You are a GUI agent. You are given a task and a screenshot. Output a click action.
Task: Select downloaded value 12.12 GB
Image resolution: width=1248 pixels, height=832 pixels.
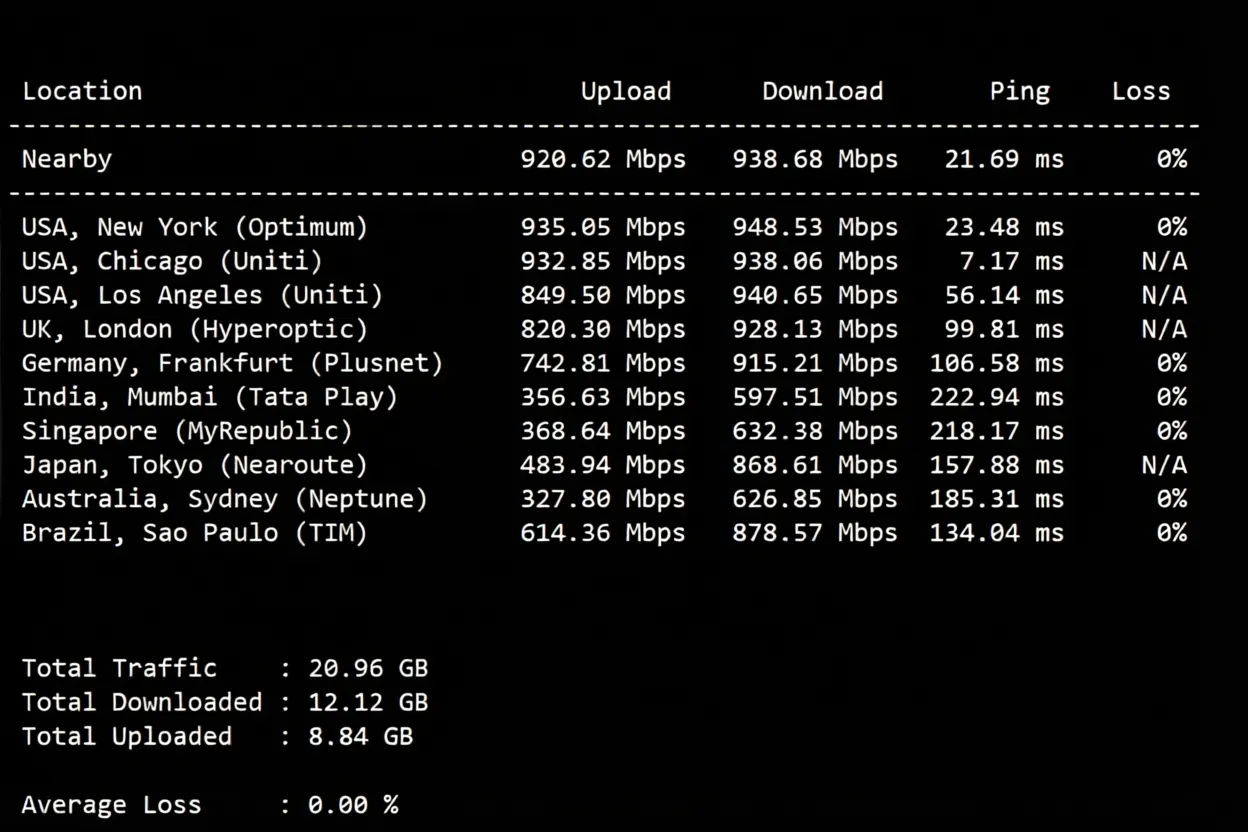(x=368, y=702)
